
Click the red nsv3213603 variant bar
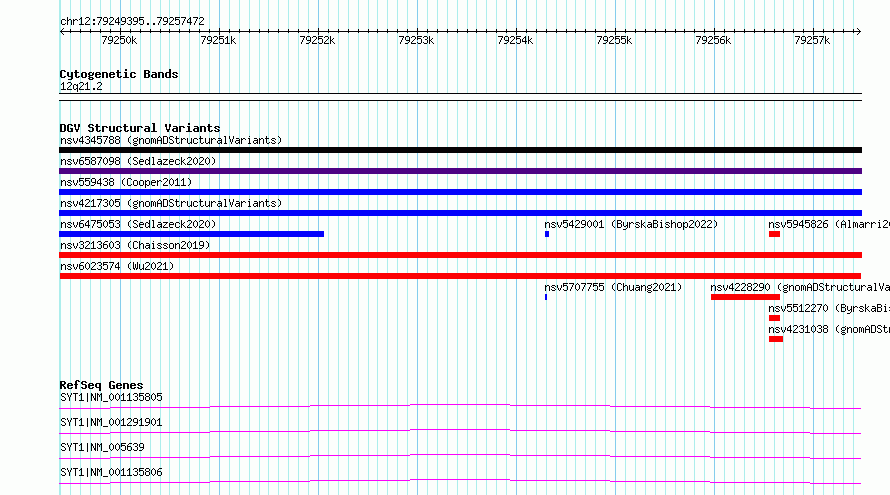coord(460,255)
